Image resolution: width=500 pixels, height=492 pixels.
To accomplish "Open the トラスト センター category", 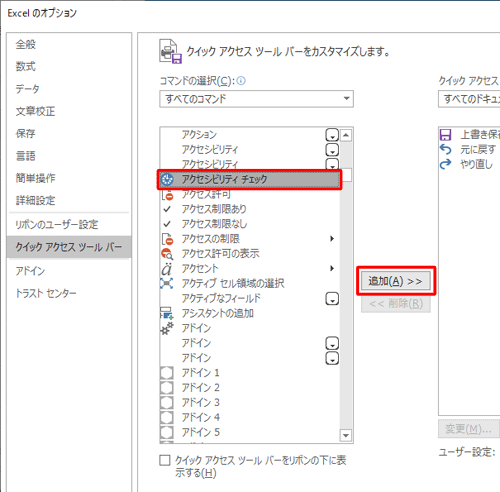I will [x=46, y=293].
